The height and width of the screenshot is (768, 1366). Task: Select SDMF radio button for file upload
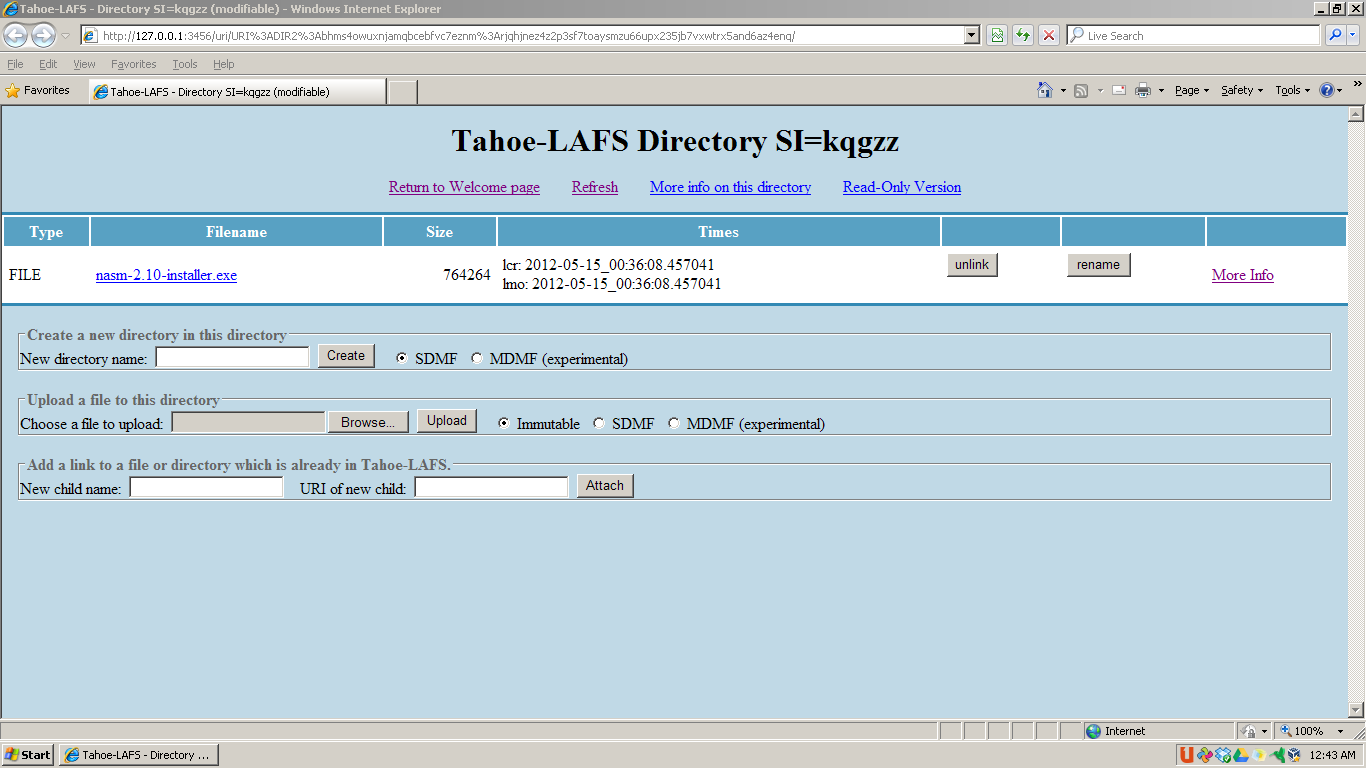click(x=599, y=423)
